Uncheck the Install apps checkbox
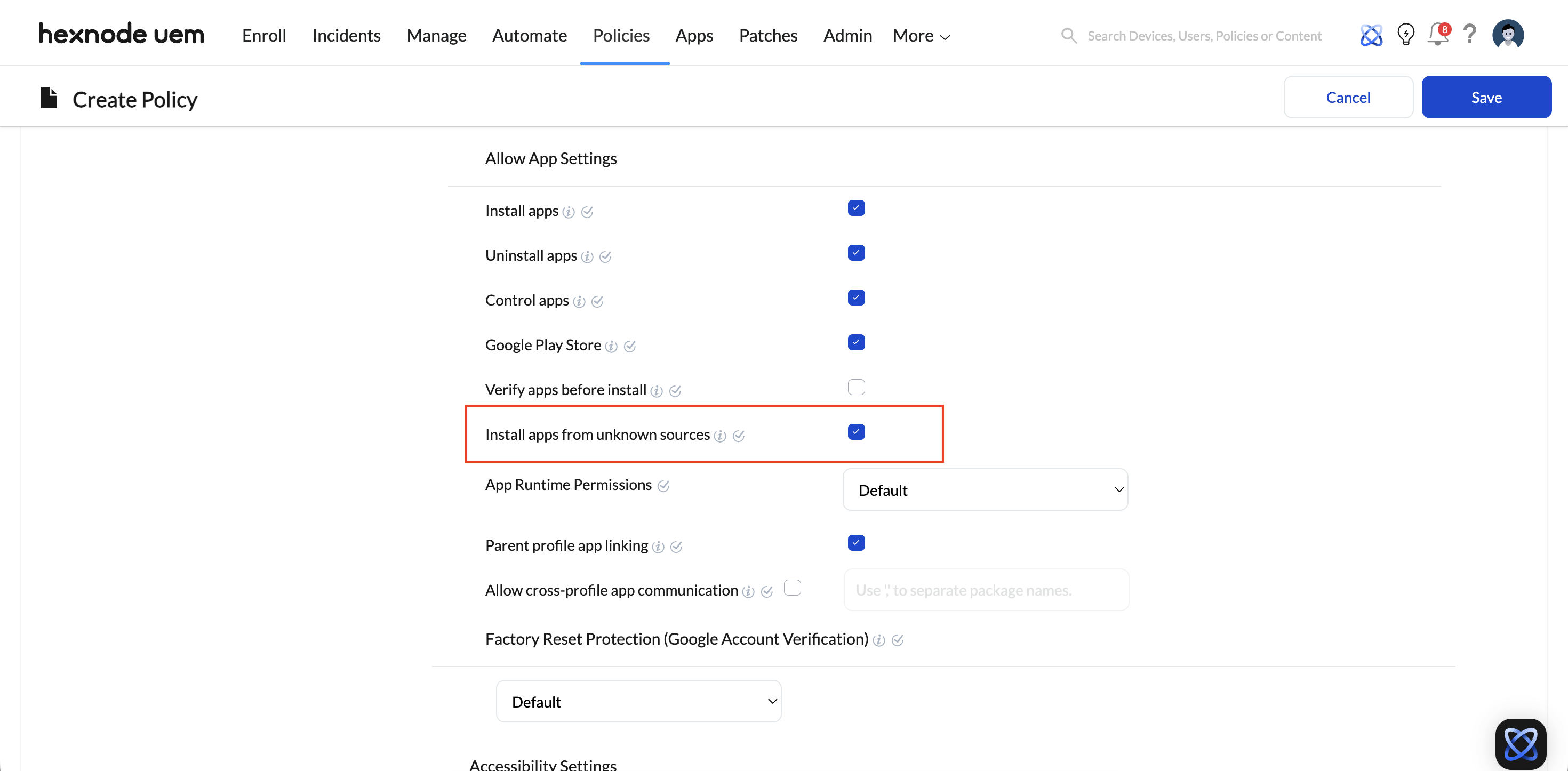This screenshot has width=1568, height=771. click(856, 208)
